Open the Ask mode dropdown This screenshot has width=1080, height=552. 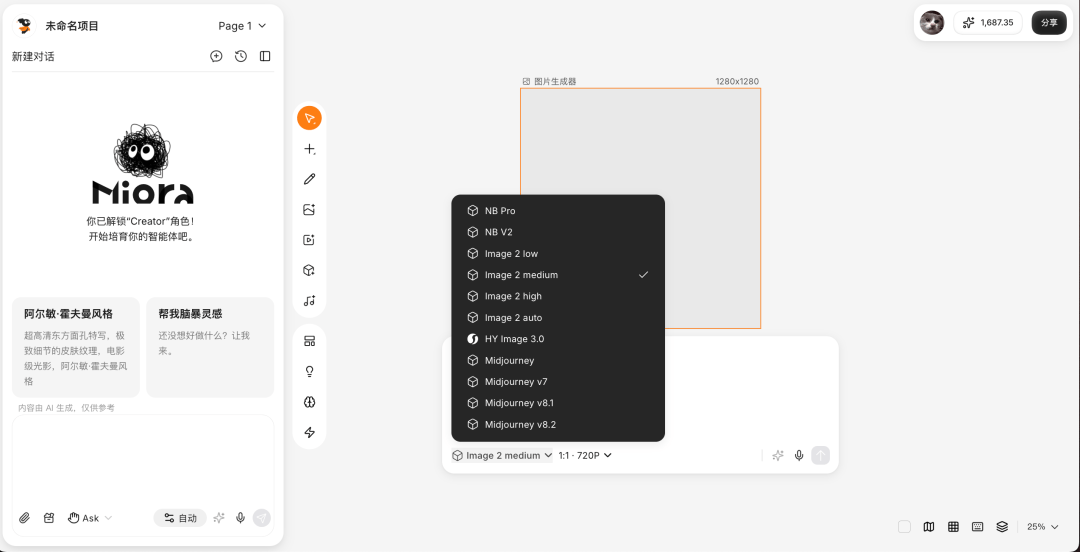90,518
